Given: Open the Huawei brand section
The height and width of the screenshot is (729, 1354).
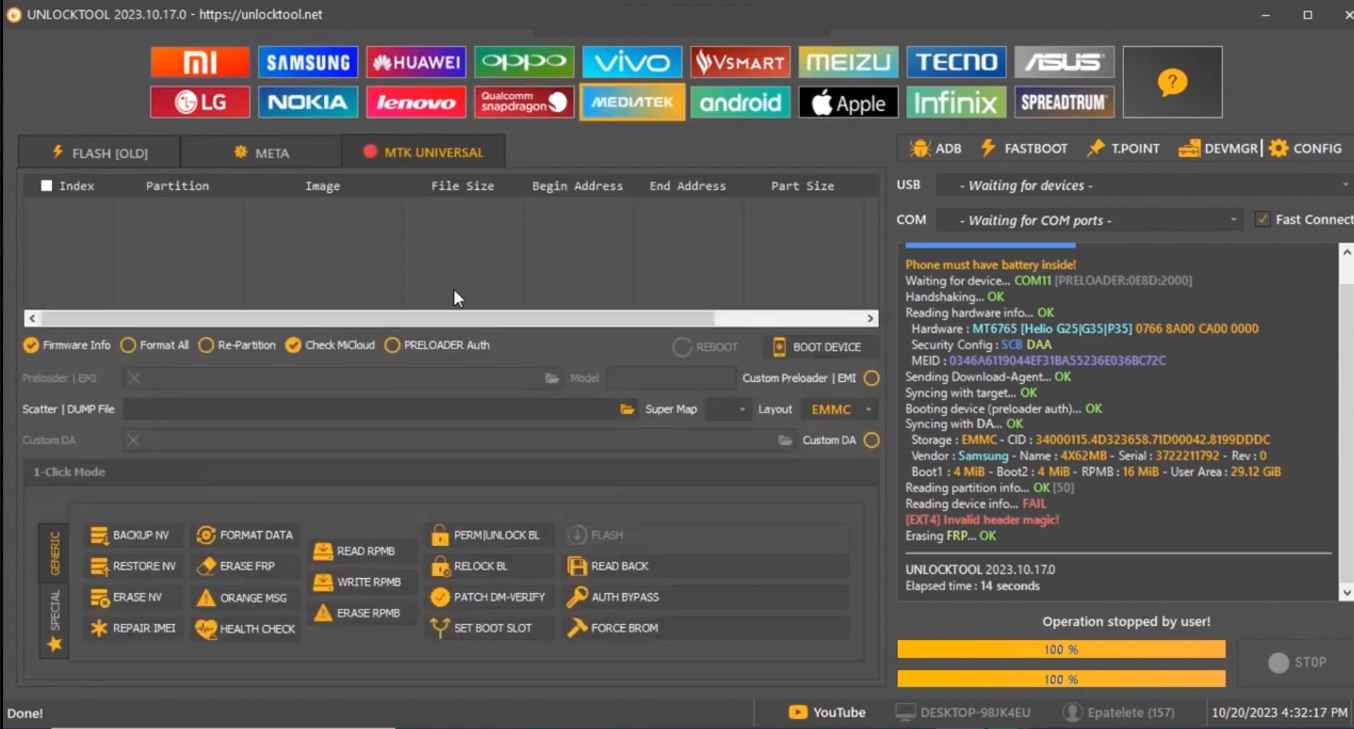Looking at the screenshot, I should point(416,62).
